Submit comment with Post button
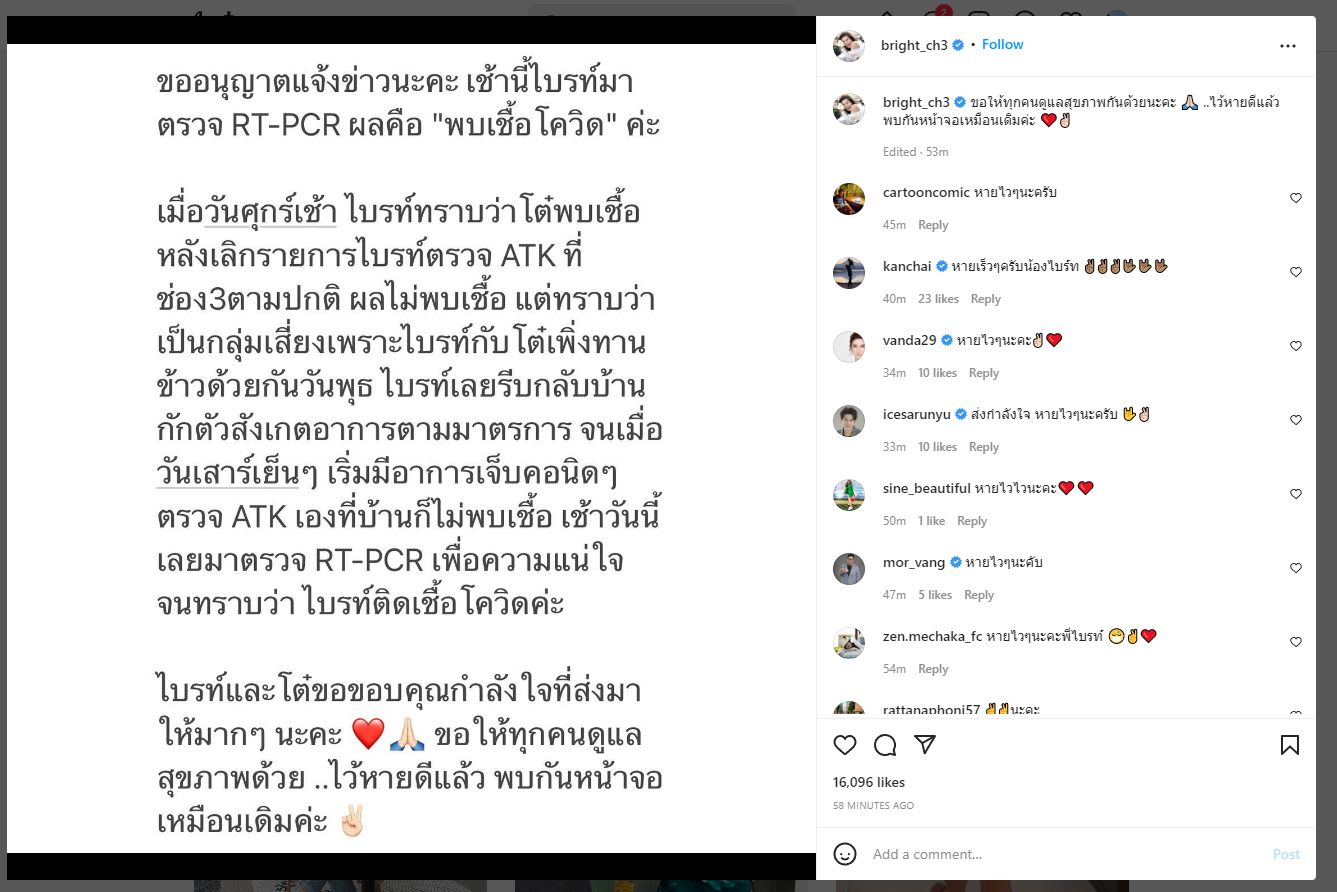This screenshot has height=892, width=1337. pyautogui.click(x=1286, y=854)
